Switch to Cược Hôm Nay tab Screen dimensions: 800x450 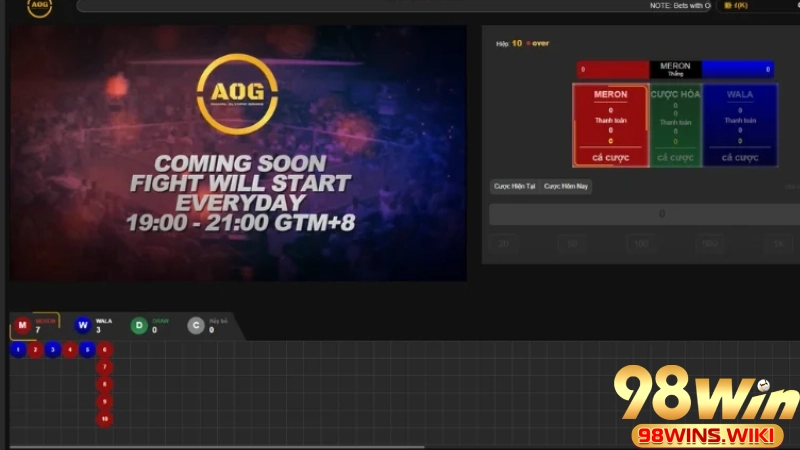coord(566,186)
